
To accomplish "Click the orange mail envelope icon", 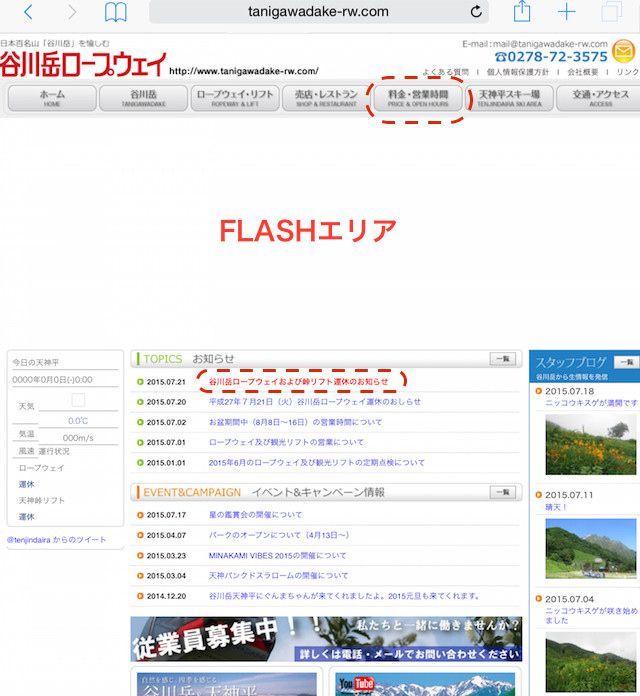I will point(625,51).
